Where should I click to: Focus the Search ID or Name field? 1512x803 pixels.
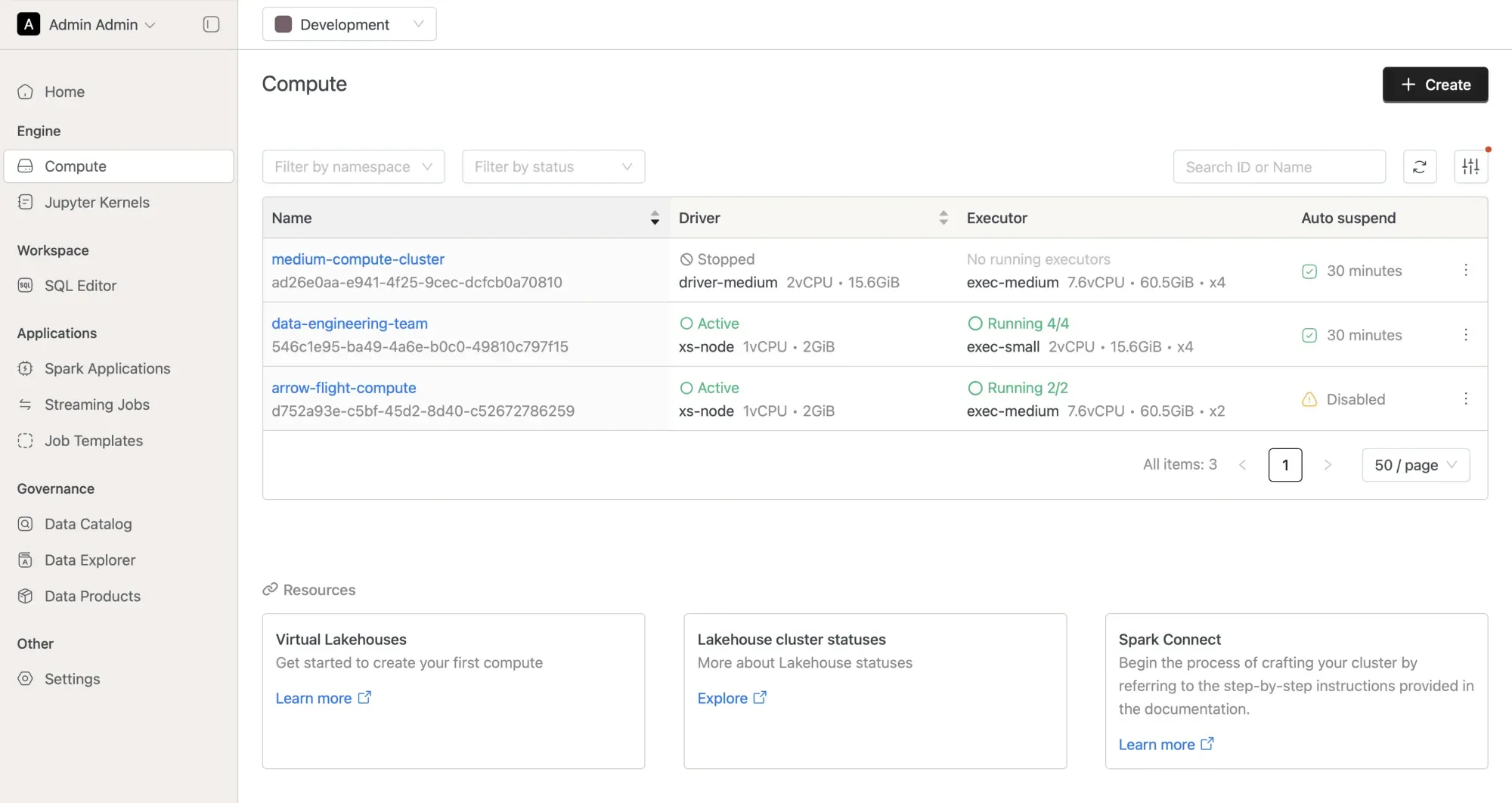coord(1278,167)
